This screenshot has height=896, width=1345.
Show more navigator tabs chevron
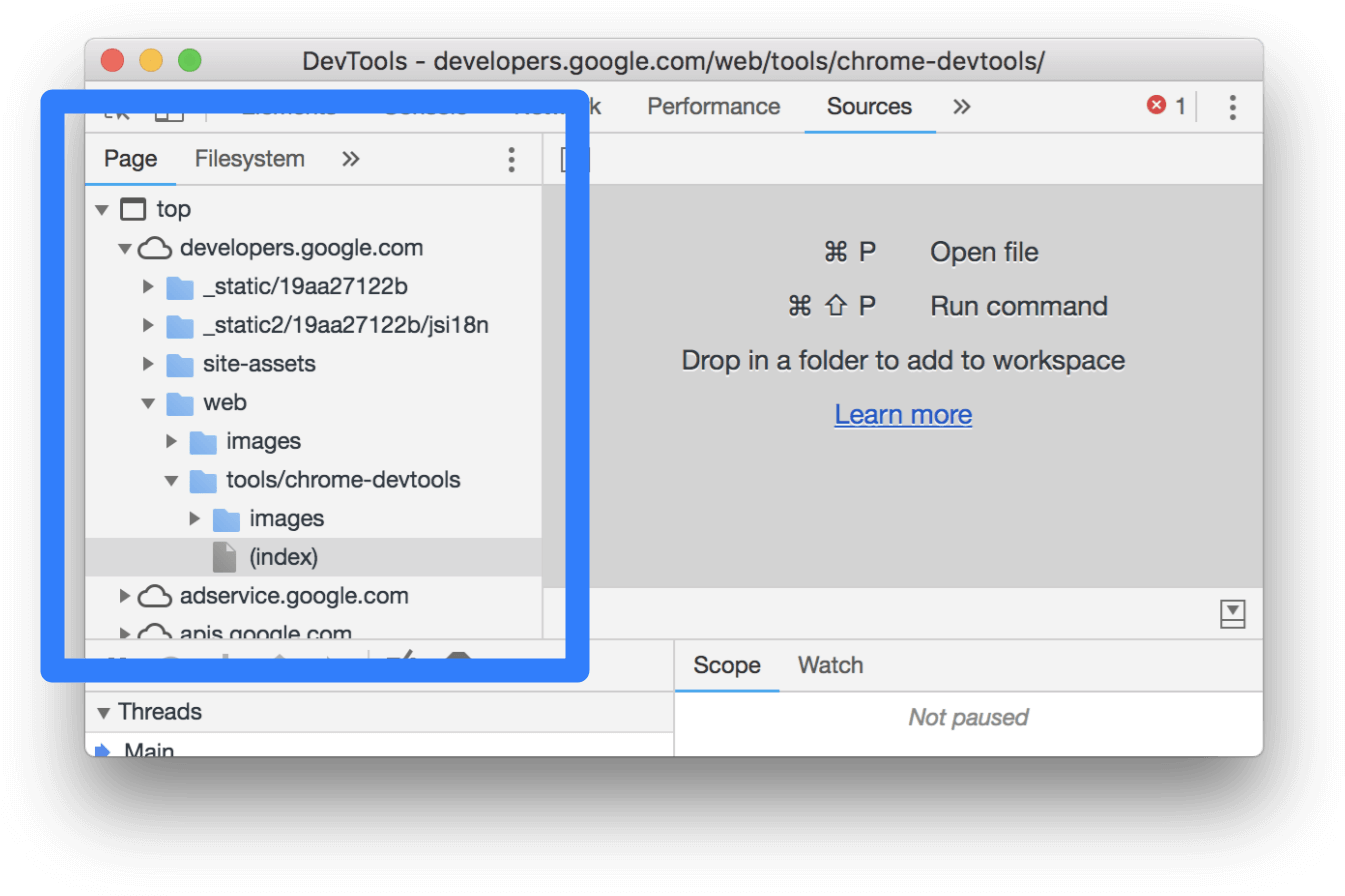[x=350, y=159]
